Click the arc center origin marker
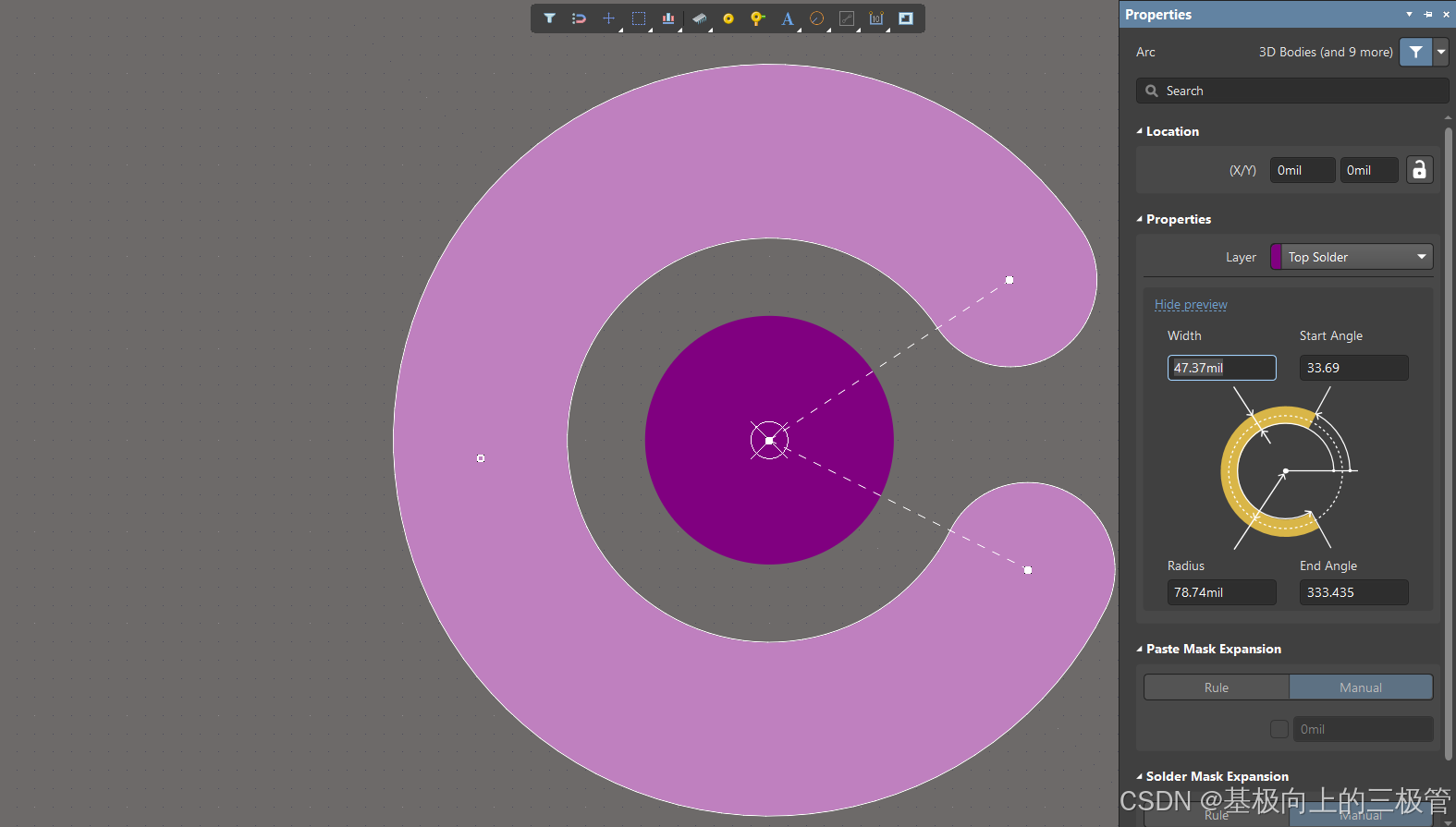The image size is (1456, 827). (769, 441)
